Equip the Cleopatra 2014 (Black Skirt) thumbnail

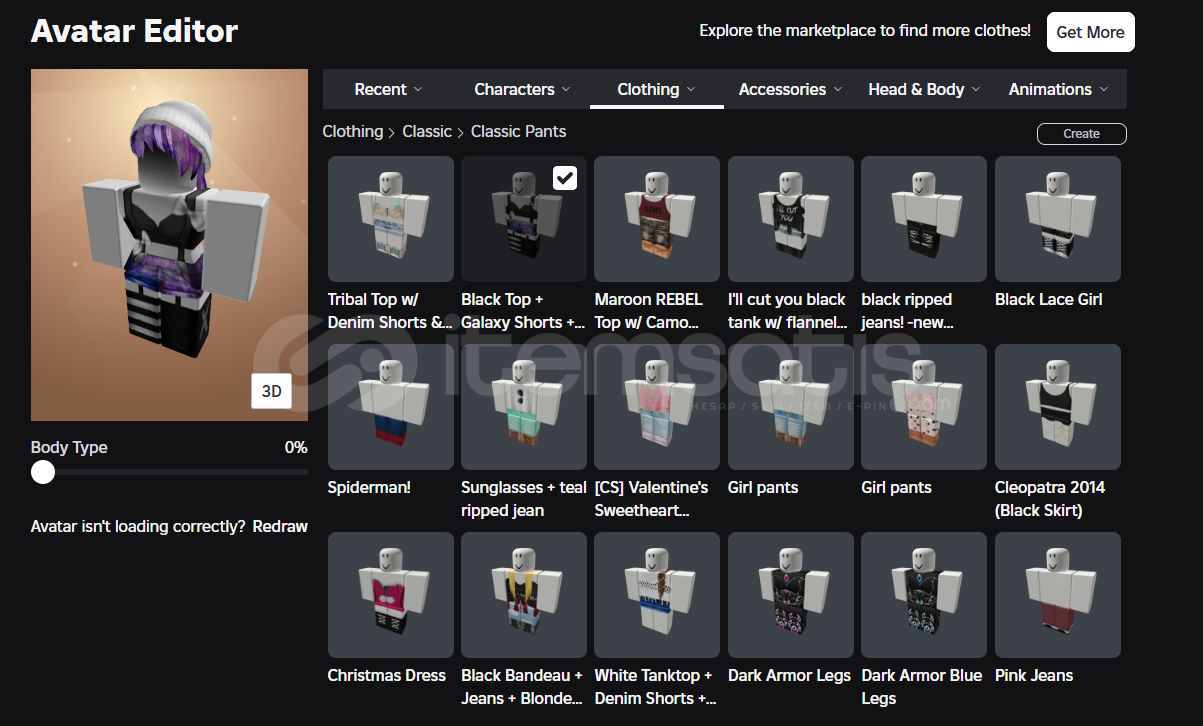(1058, 407)
